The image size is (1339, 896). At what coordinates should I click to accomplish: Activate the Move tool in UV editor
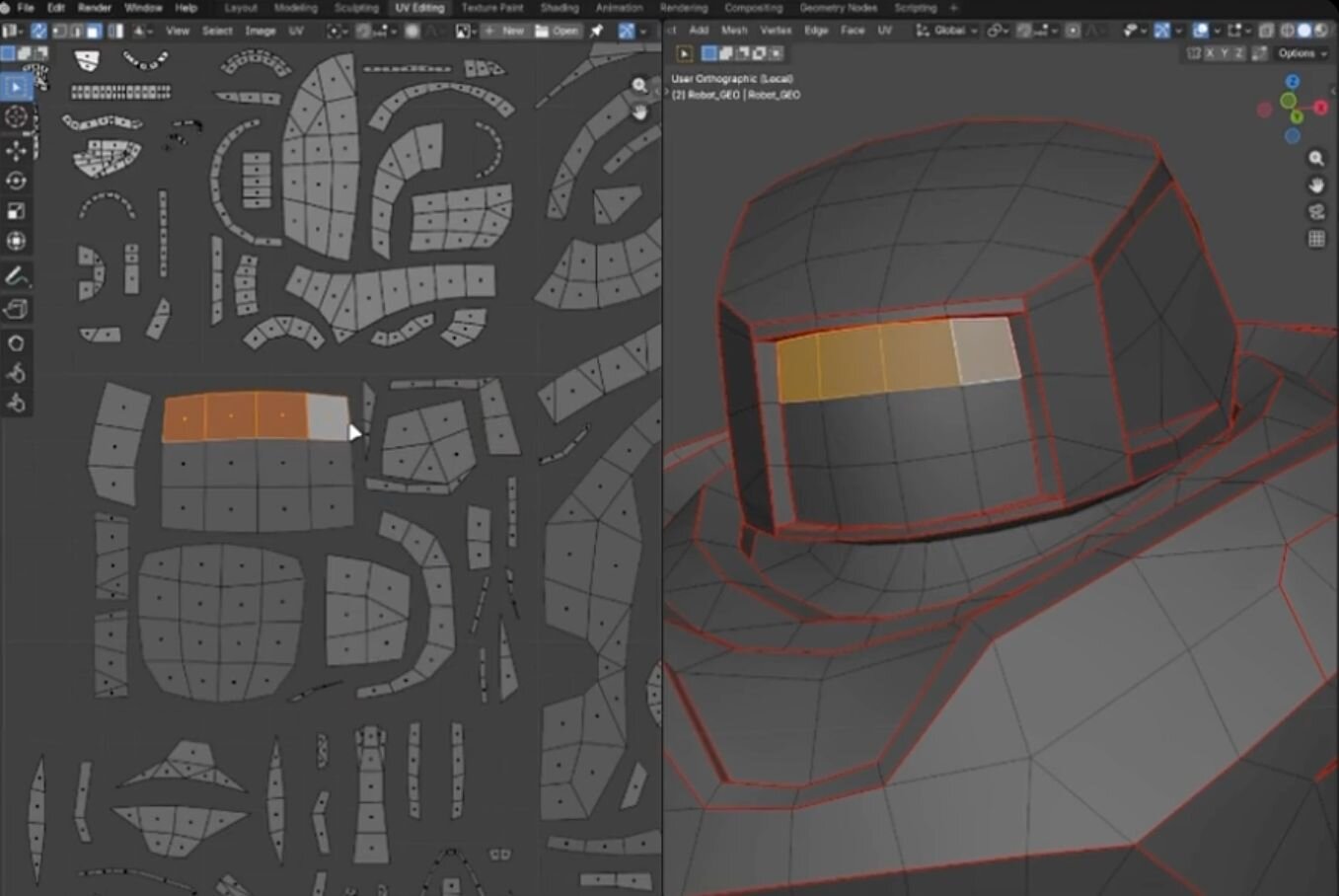[16, 150]
